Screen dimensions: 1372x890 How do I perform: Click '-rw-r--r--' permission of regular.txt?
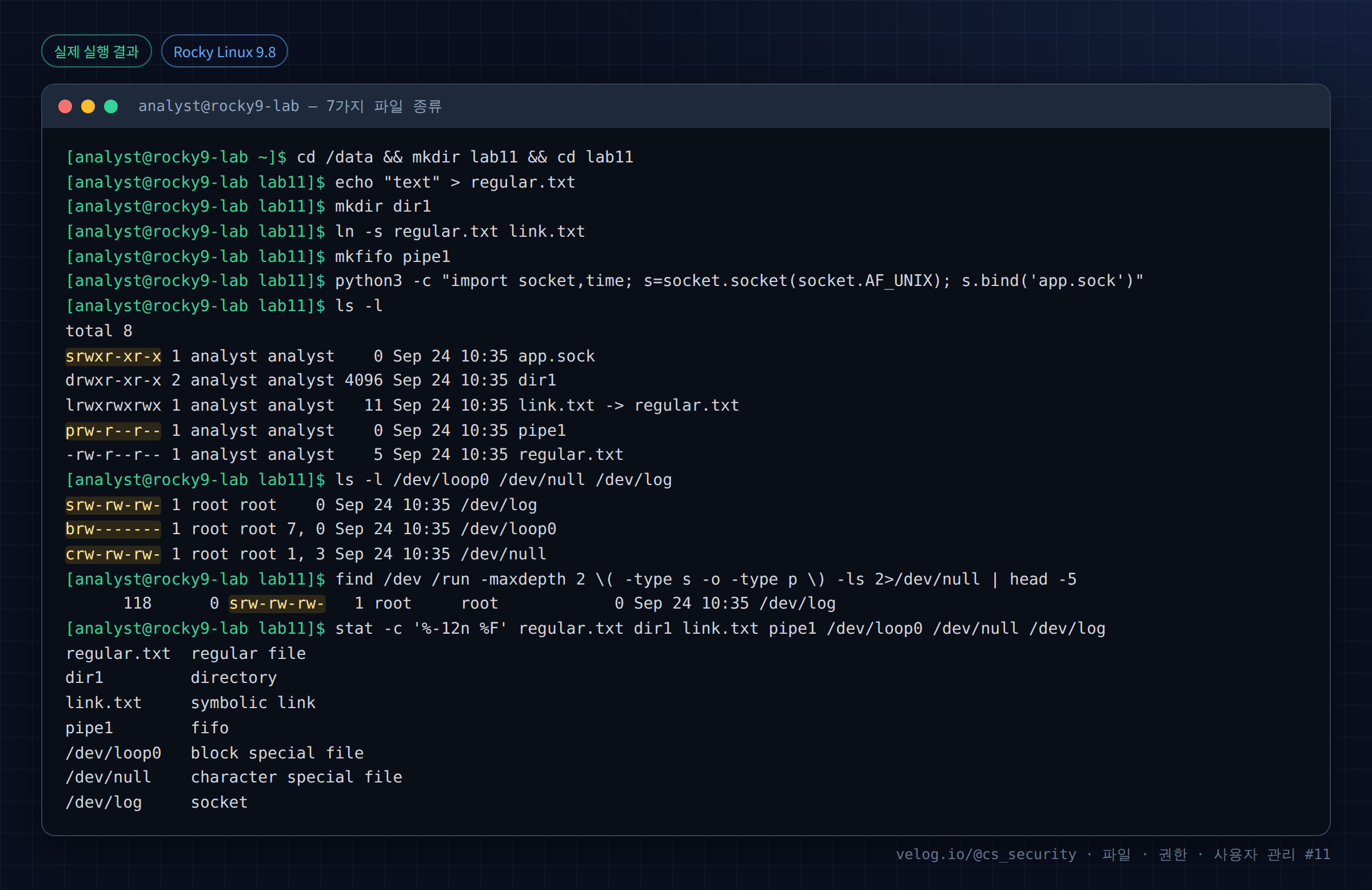coord(114,455)
